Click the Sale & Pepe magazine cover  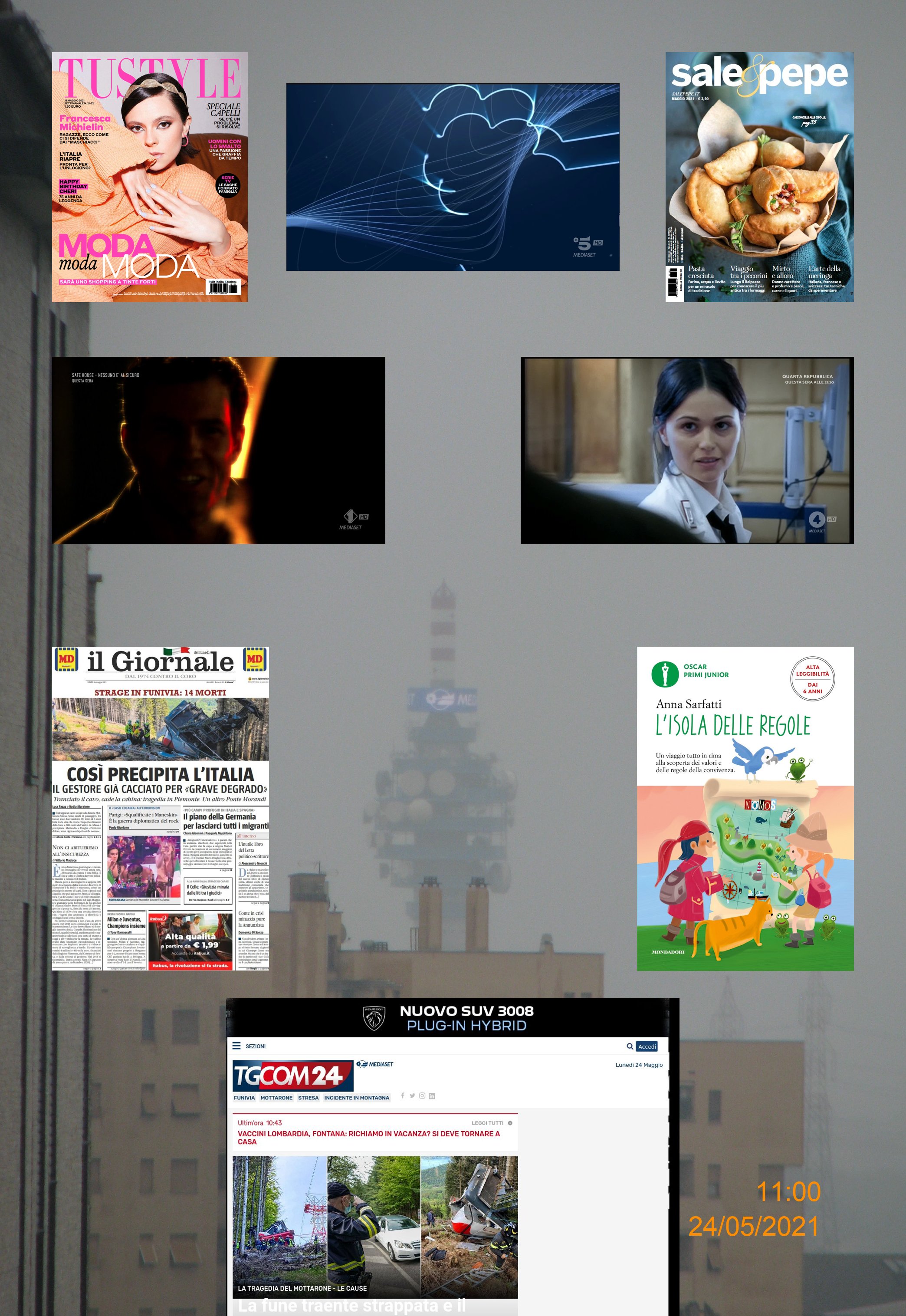[759, 177]
